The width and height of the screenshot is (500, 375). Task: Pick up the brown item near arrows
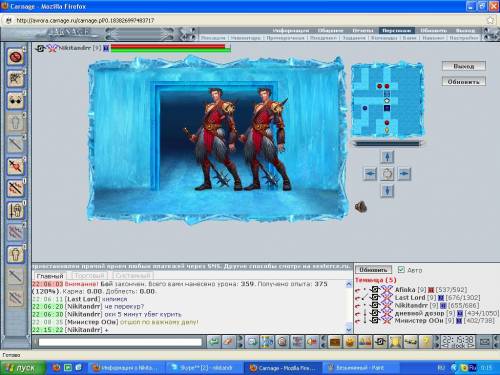pyautogui.click(x=360, y=207)
